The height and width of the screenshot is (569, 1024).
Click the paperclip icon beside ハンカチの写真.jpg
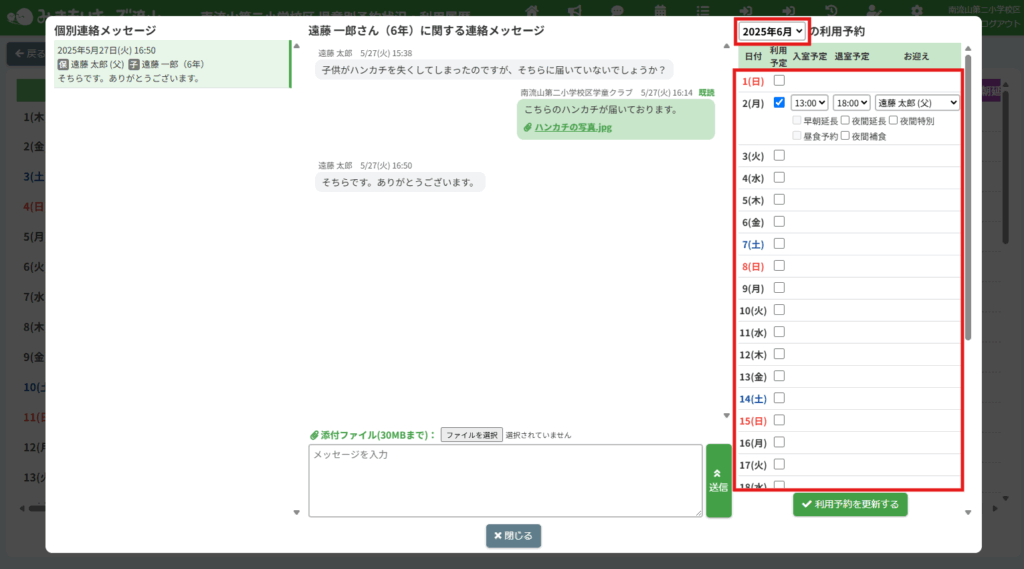(528, 128)
